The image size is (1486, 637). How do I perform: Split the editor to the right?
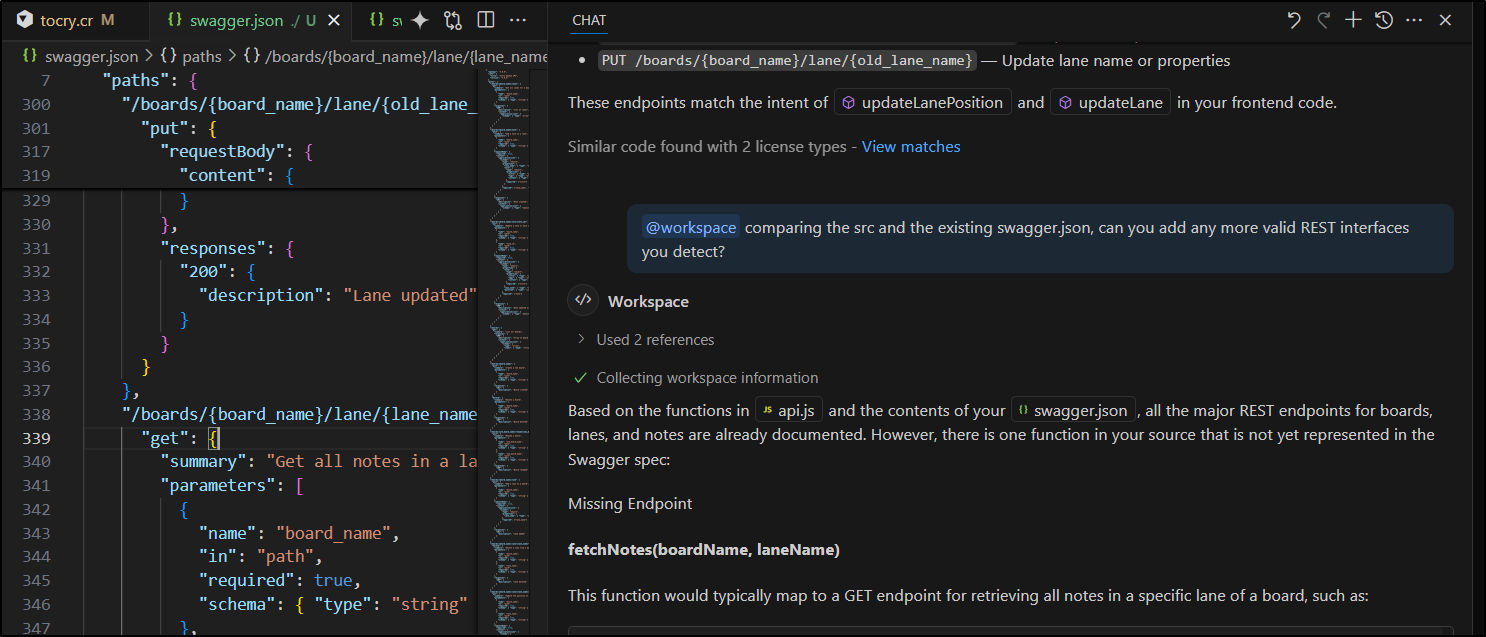tap(485, 20)
